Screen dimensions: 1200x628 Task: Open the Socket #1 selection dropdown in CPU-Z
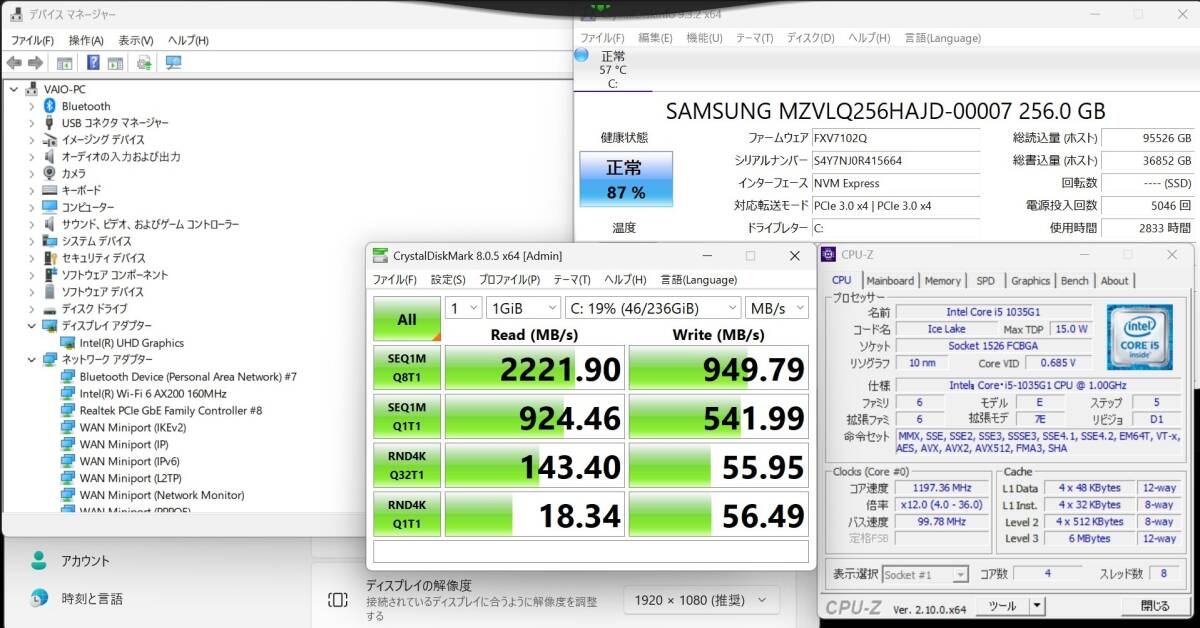pos(925,575)
